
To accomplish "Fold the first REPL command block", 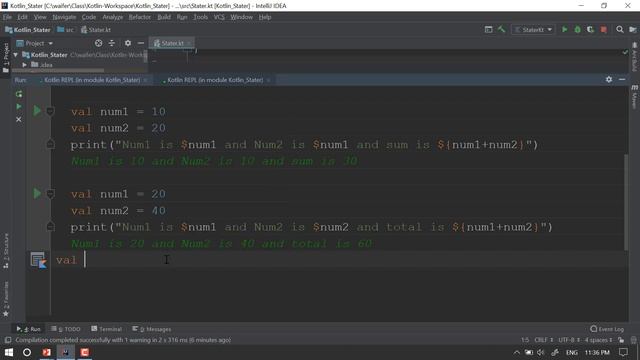I will point(50,111).
